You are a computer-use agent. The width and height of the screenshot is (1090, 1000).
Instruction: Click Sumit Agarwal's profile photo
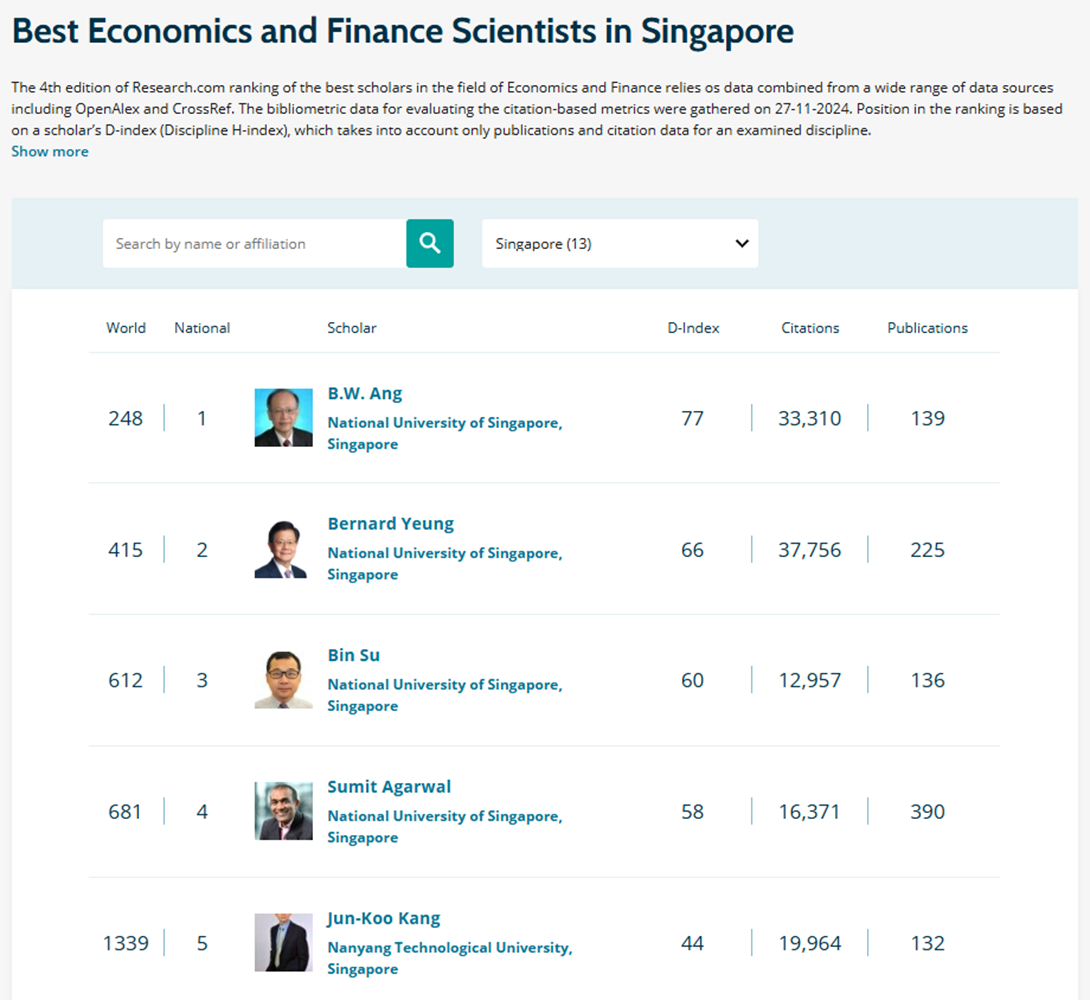284,811
